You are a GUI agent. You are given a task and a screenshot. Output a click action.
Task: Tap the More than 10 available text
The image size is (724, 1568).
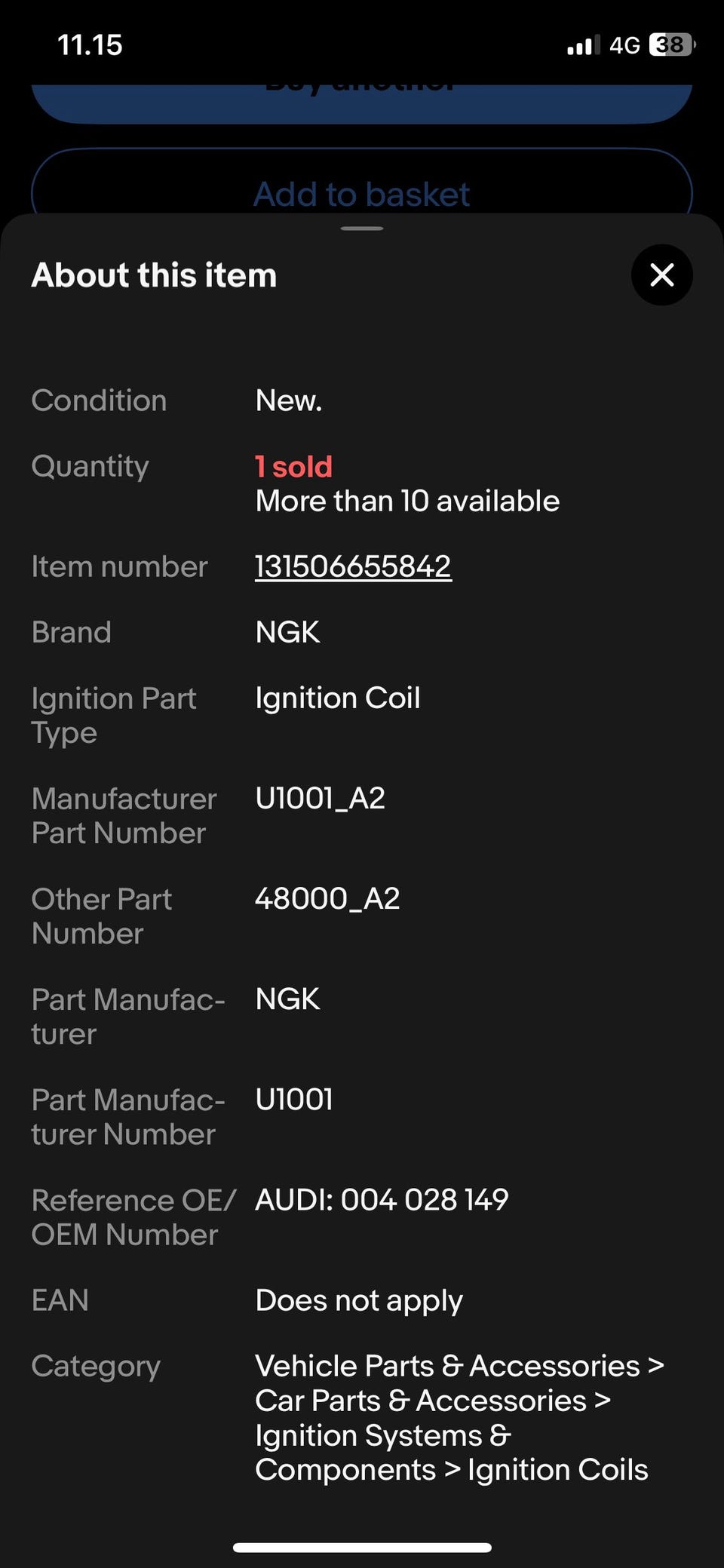pyautogui.click(x=407, y=501)
